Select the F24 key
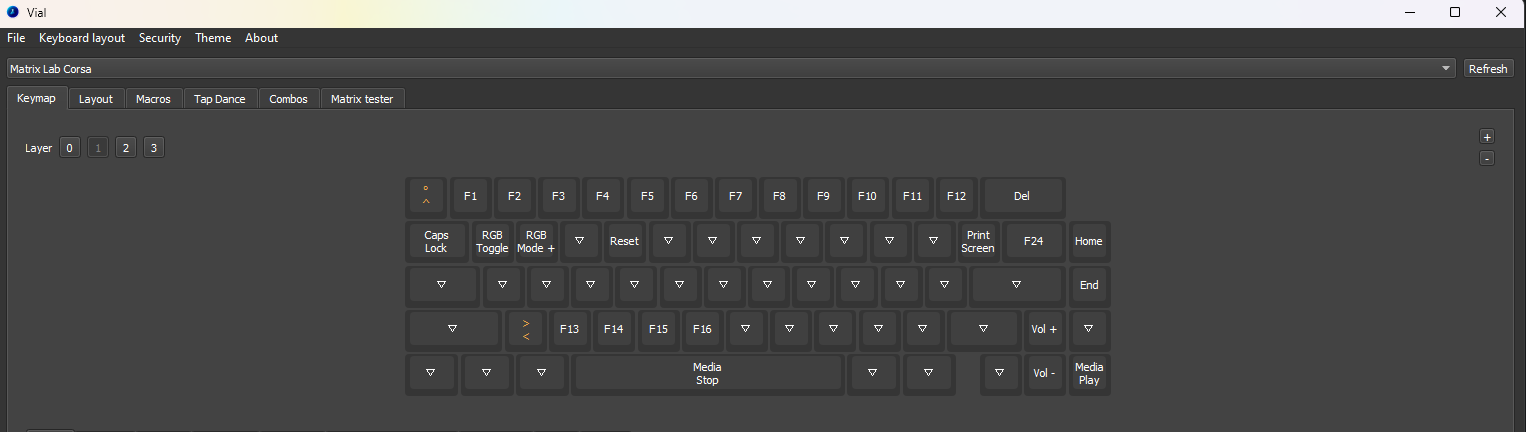Screen dimensions: 1526x432 (1033, 241)
